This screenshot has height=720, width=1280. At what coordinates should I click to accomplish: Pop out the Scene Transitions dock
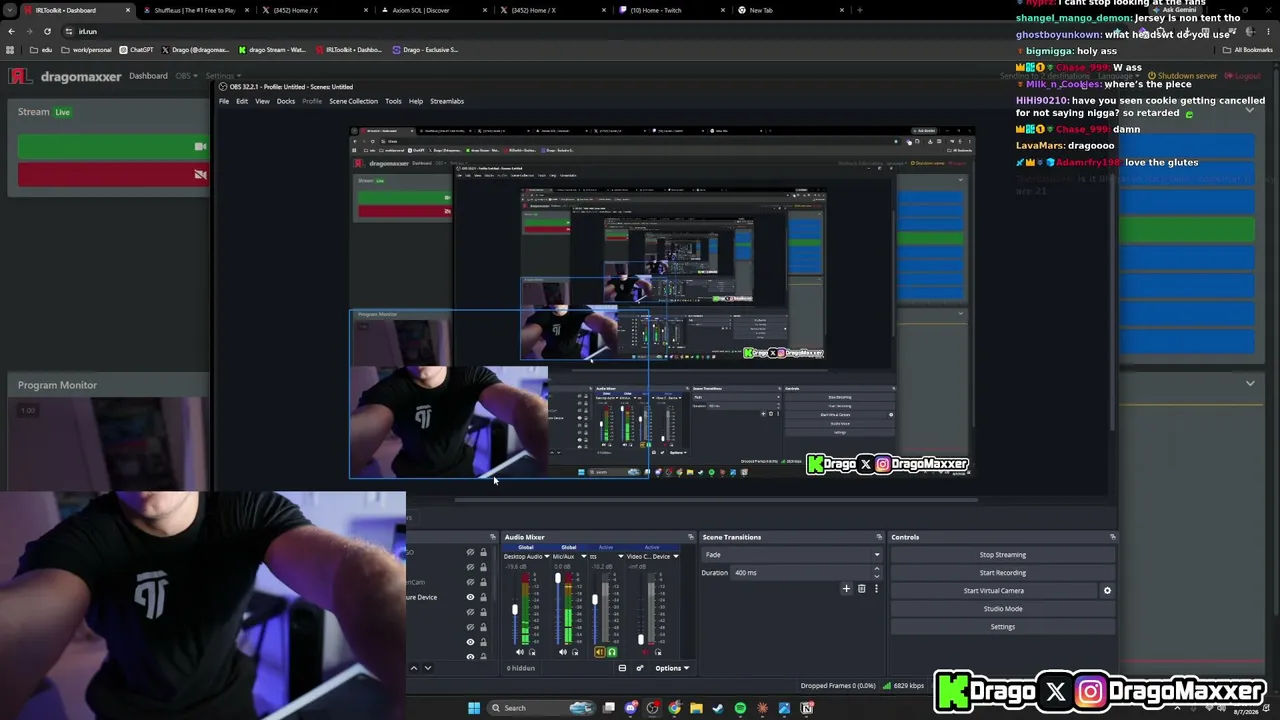pos(879,537)
